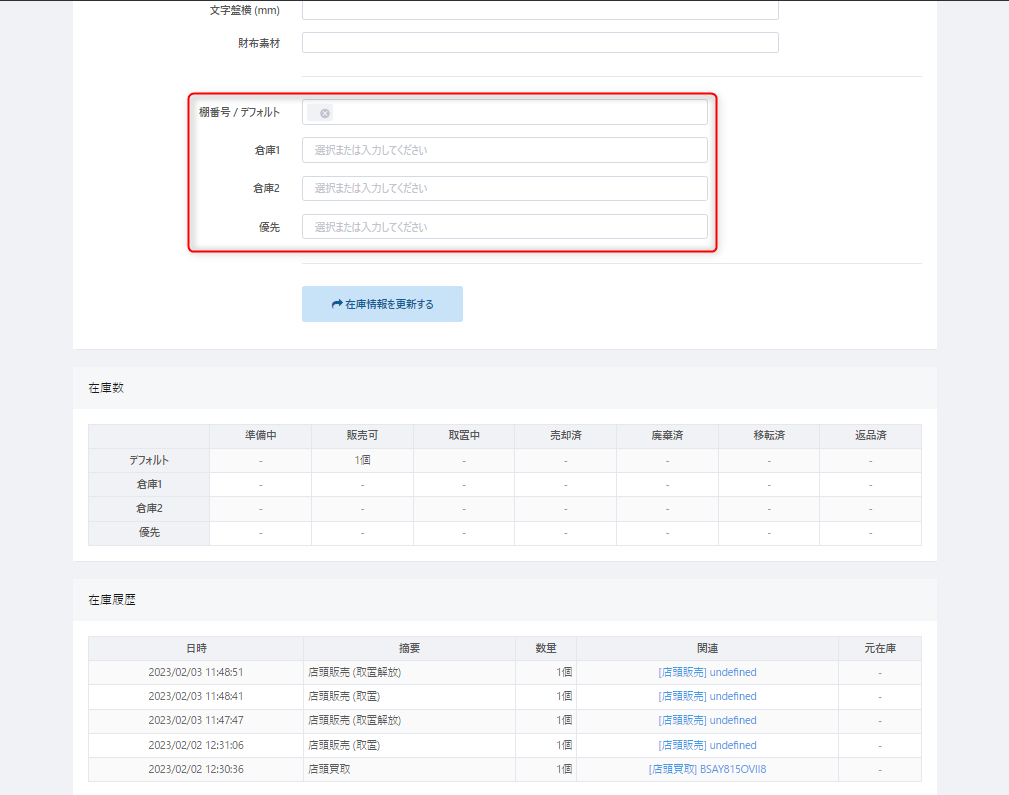
Task: Select the 準備中 column header
Action: point(261,436)
